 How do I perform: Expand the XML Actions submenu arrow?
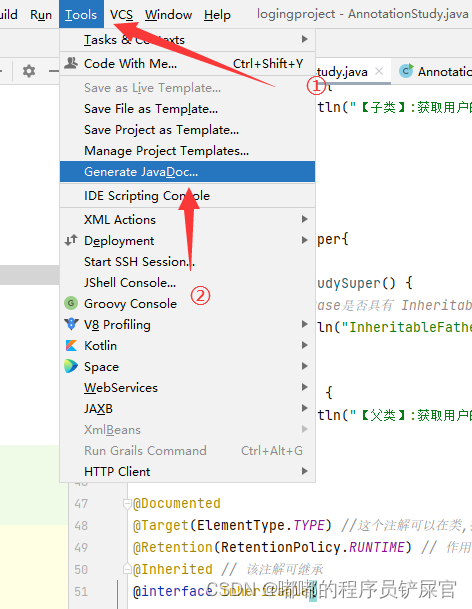point(305,219)
